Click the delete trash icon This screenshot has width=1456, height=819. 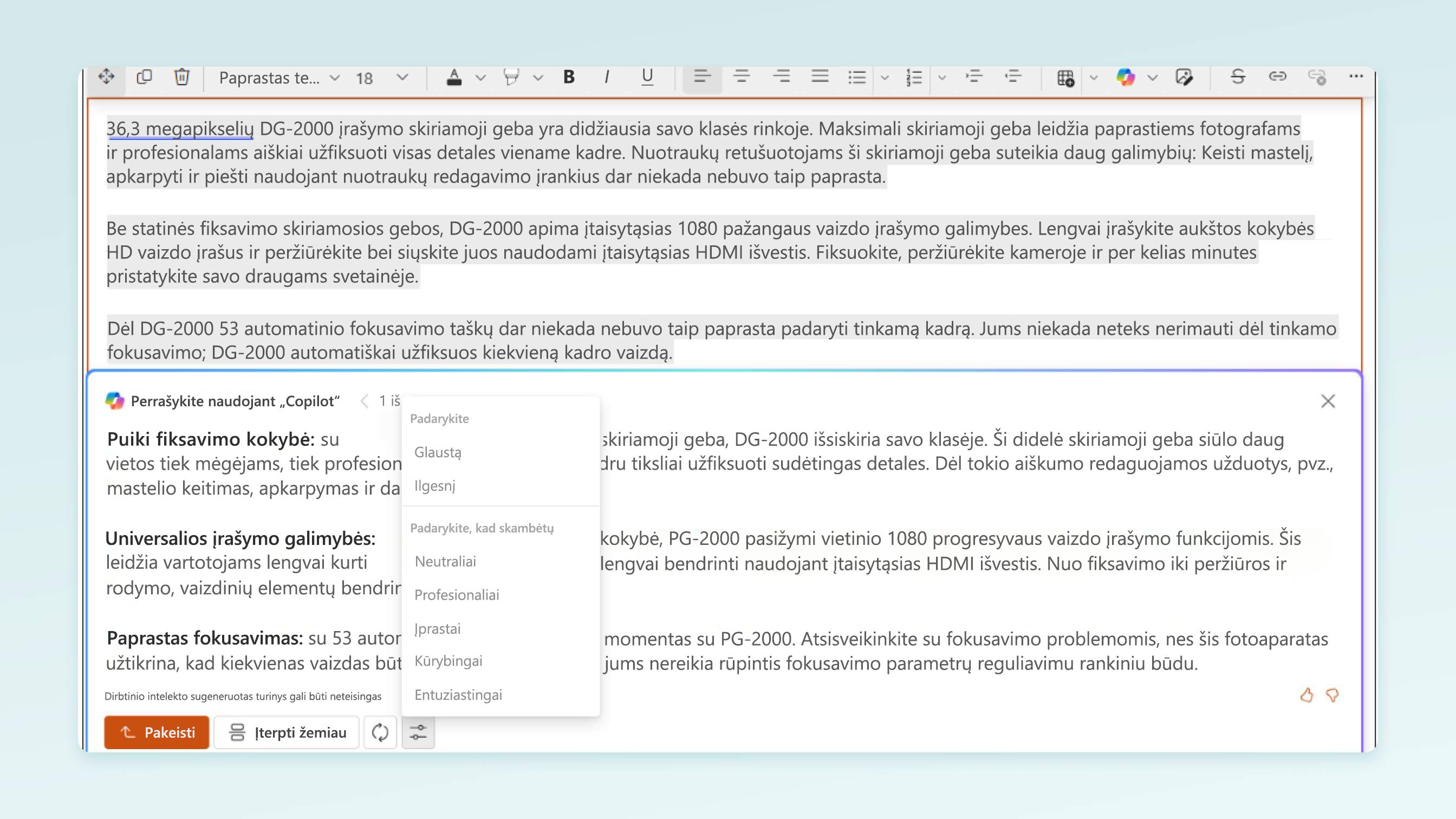click(181, 76)
